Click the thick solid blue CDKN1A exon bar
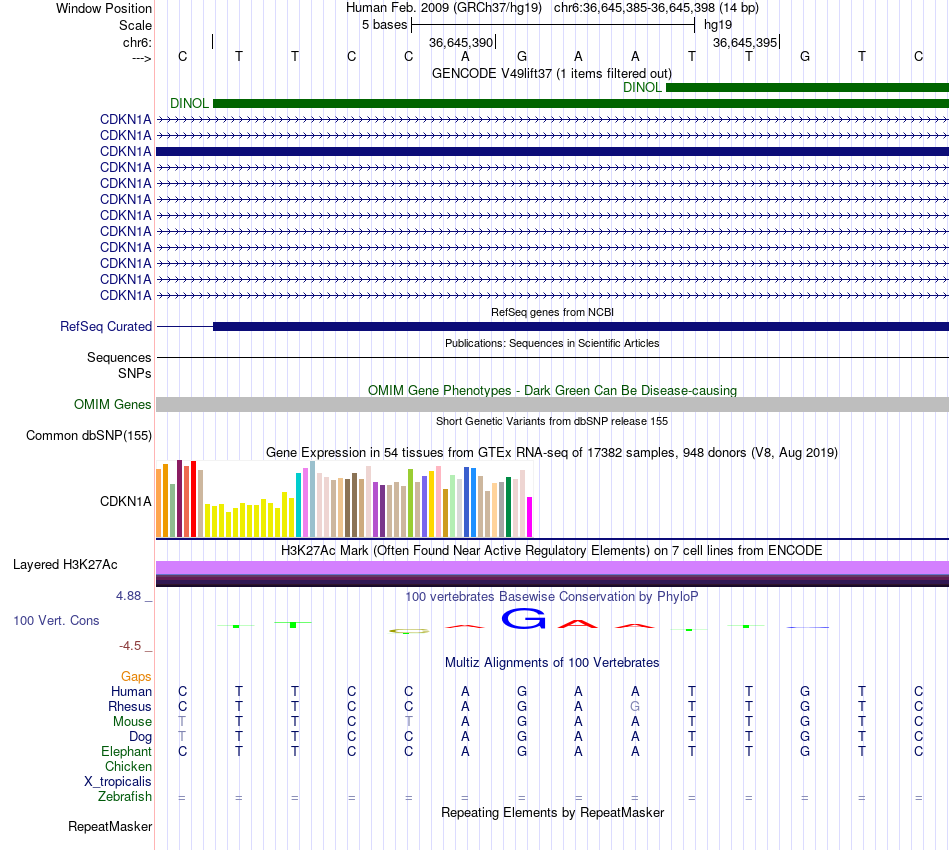 (x=552, y=151)
